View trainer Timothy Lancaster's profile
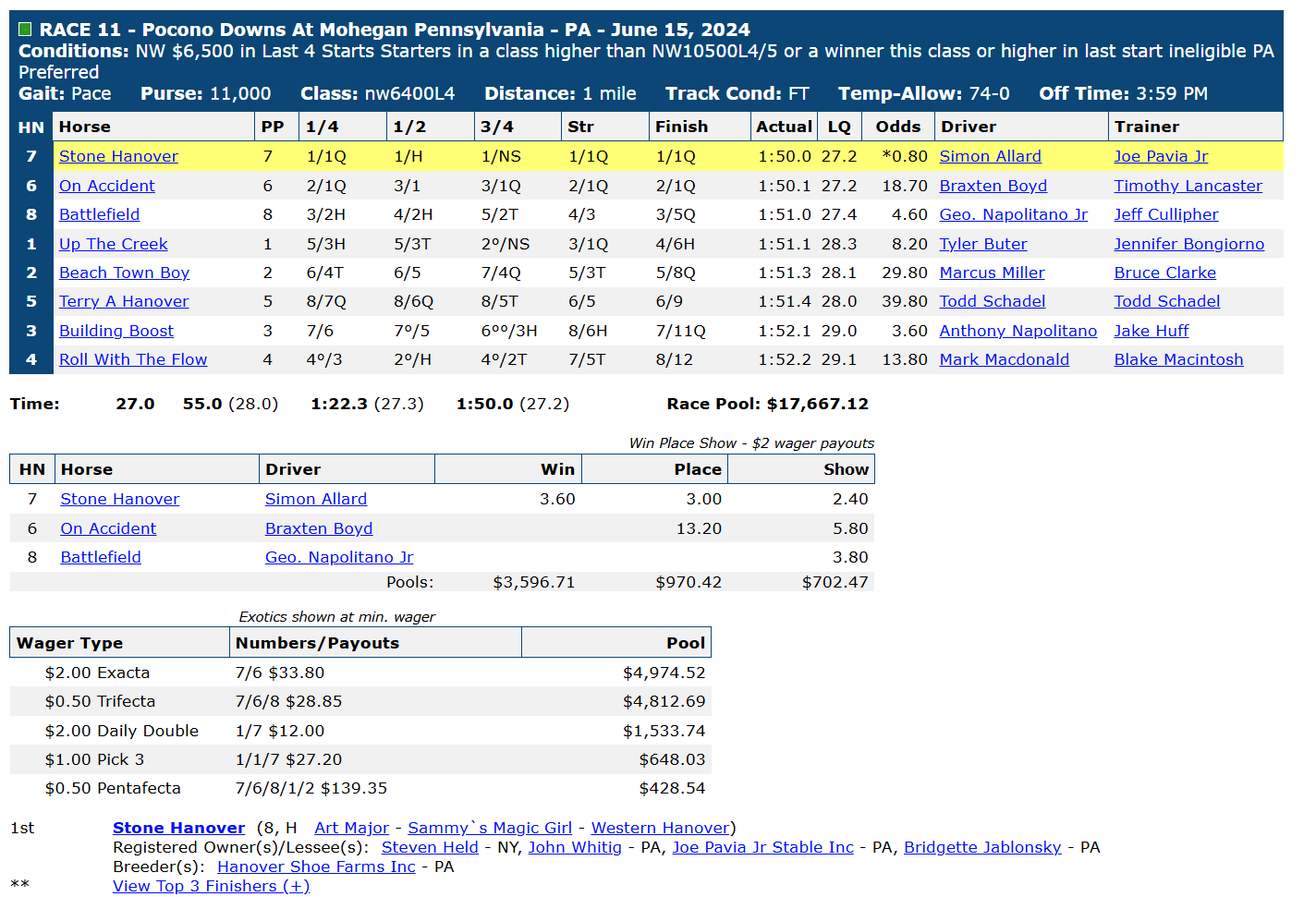The height and width of the screenshot is (897, 1316). pos(1188,186)
